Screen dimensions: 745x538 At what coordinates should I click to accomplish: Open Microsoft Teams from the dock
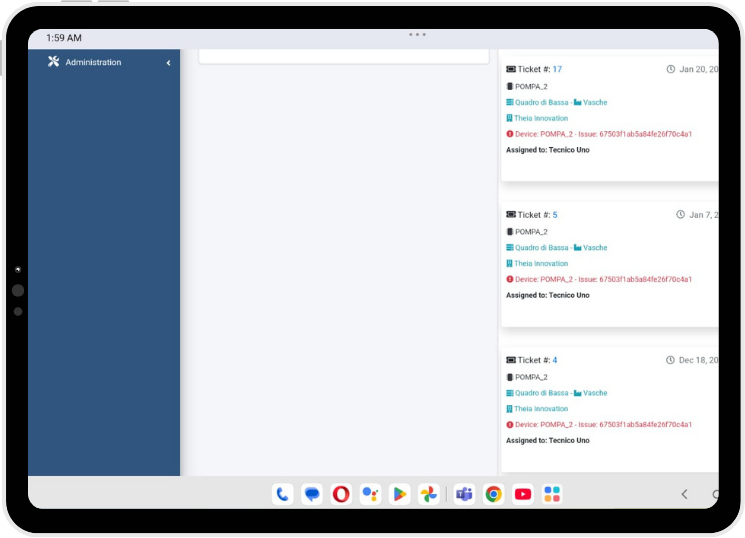click(x=464, y=495)
